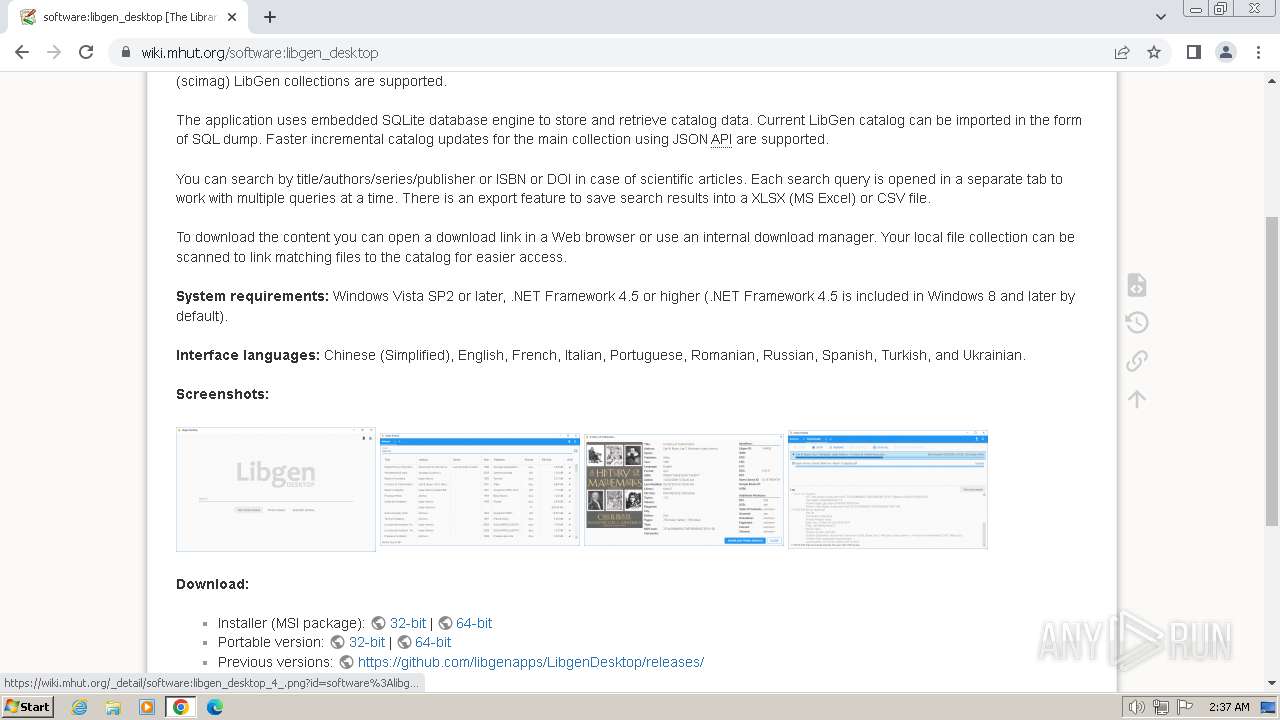Show backlinks wiki tool
Image resolution: width=1280 pixels, height=720 pixels.
1136,360
